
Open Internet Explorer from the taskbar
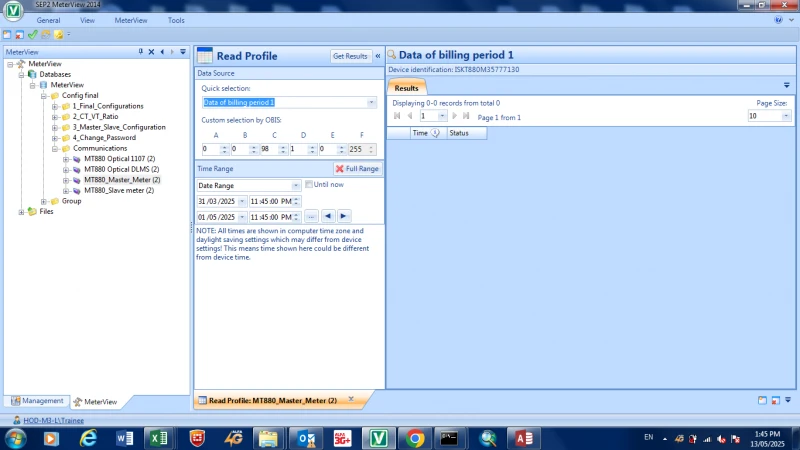point(88,438)
